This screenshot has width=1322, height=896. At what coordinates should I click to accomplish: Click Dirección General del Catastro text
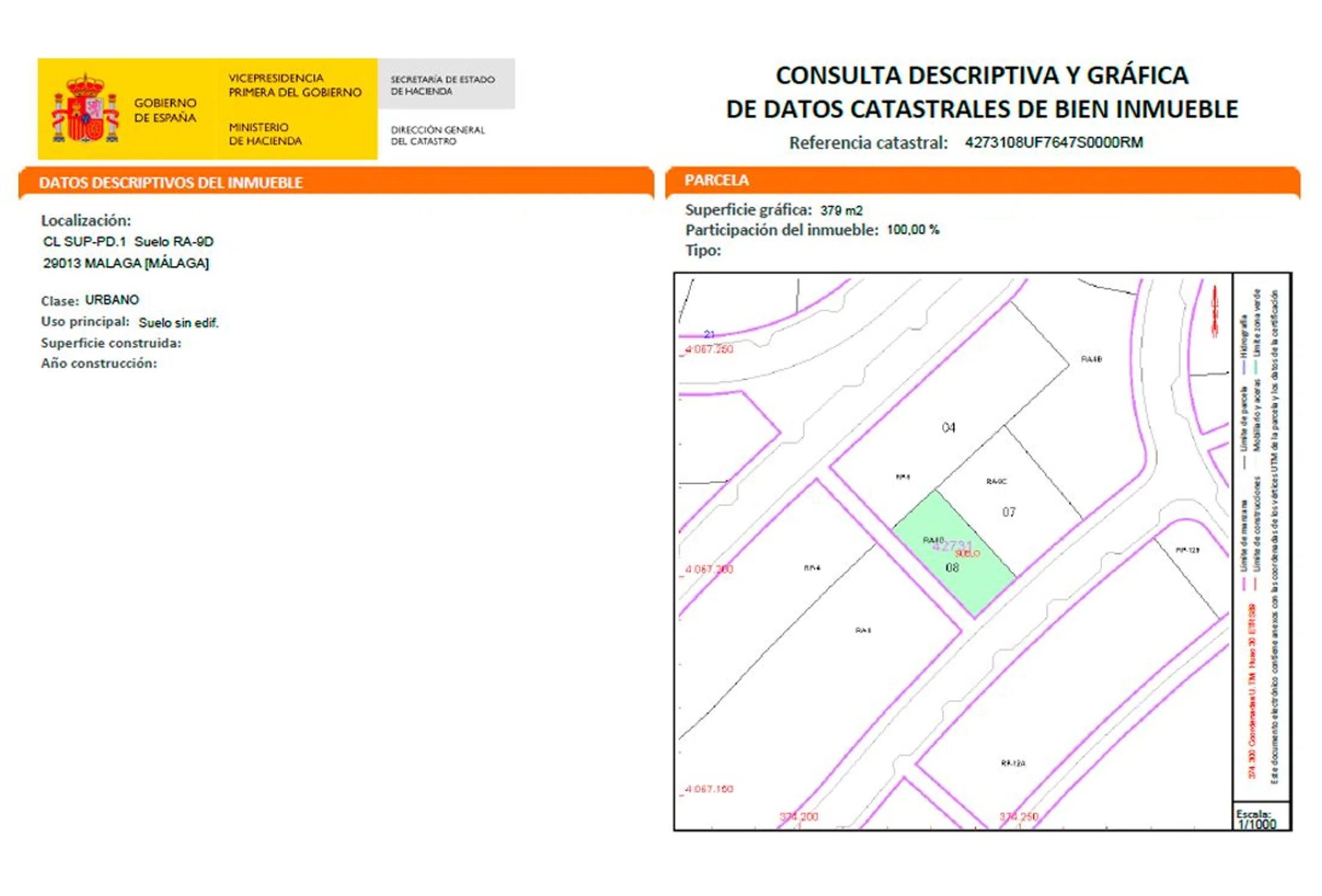click(x=437, y=136)
